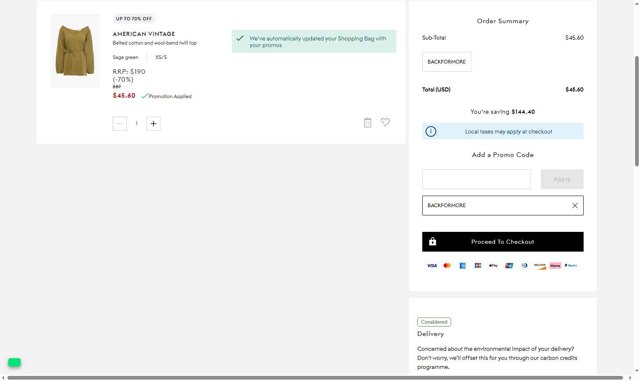
Task: Click the Mastercard payment icon
Action: pyautogui.click(x=447, y=265)
